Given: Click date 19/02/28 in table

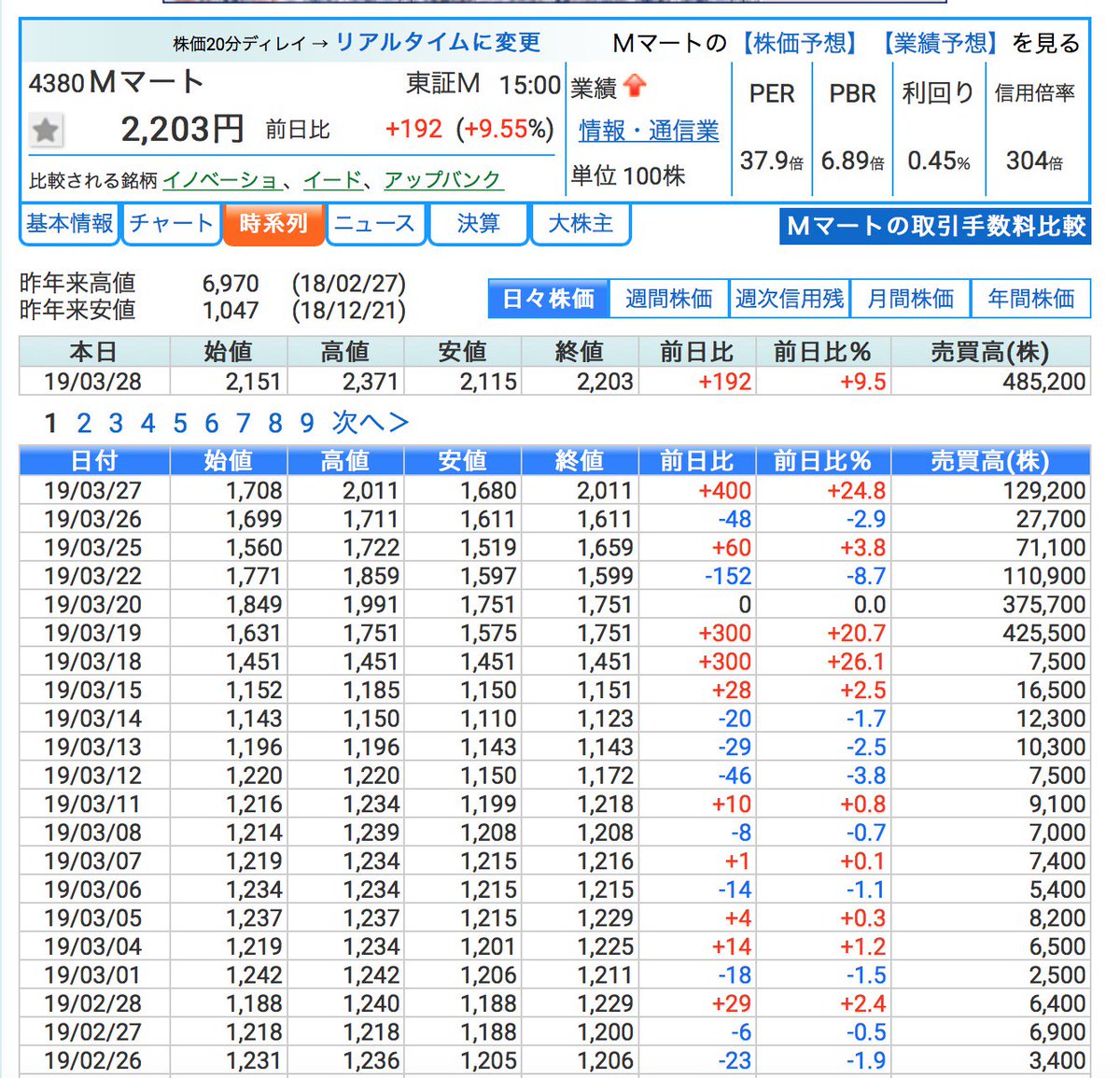Looking at the screenshot, I should (x=92, y=1004).
